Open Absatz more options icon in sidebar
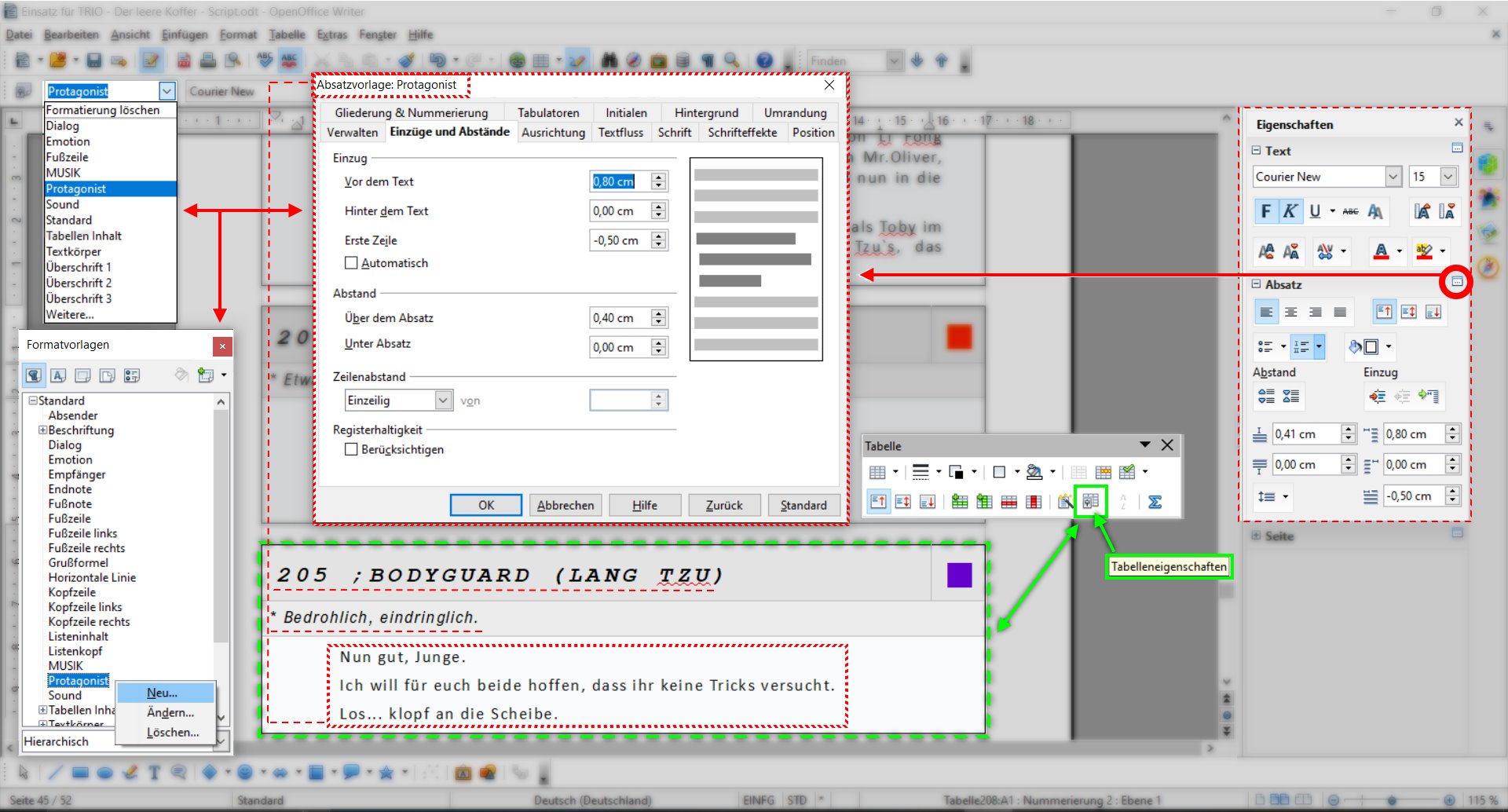This screenshot has height=812, width=1508. pos(1457,282)
